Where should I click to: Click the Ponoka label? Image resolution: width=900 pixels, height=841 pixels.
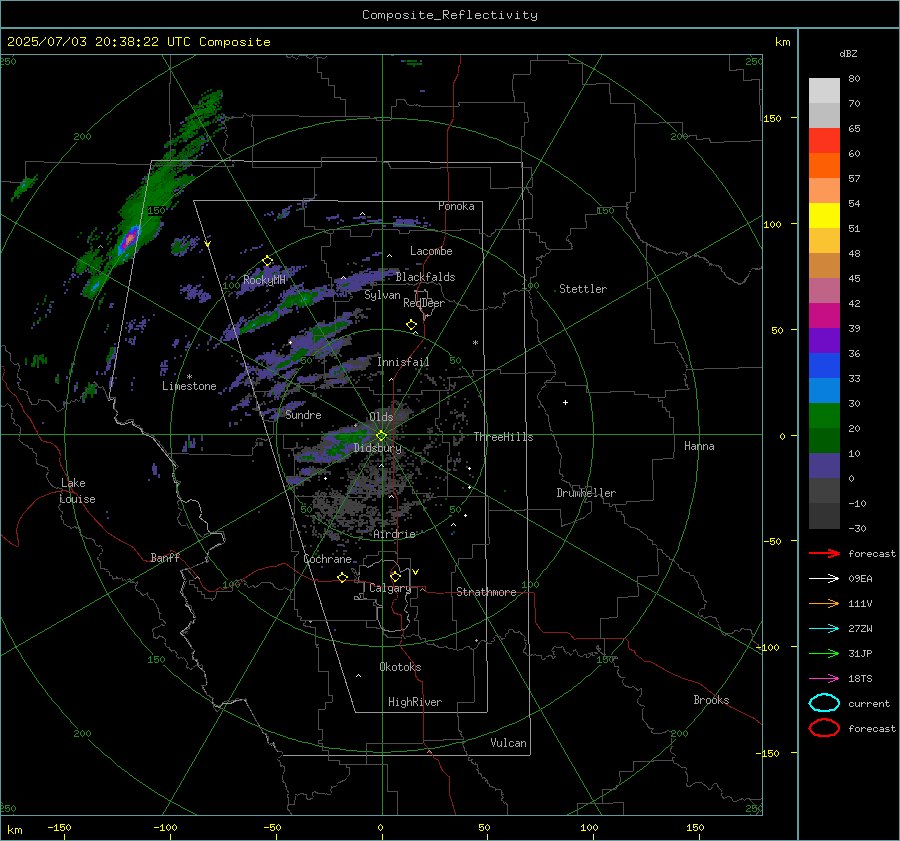coord(456,206)
